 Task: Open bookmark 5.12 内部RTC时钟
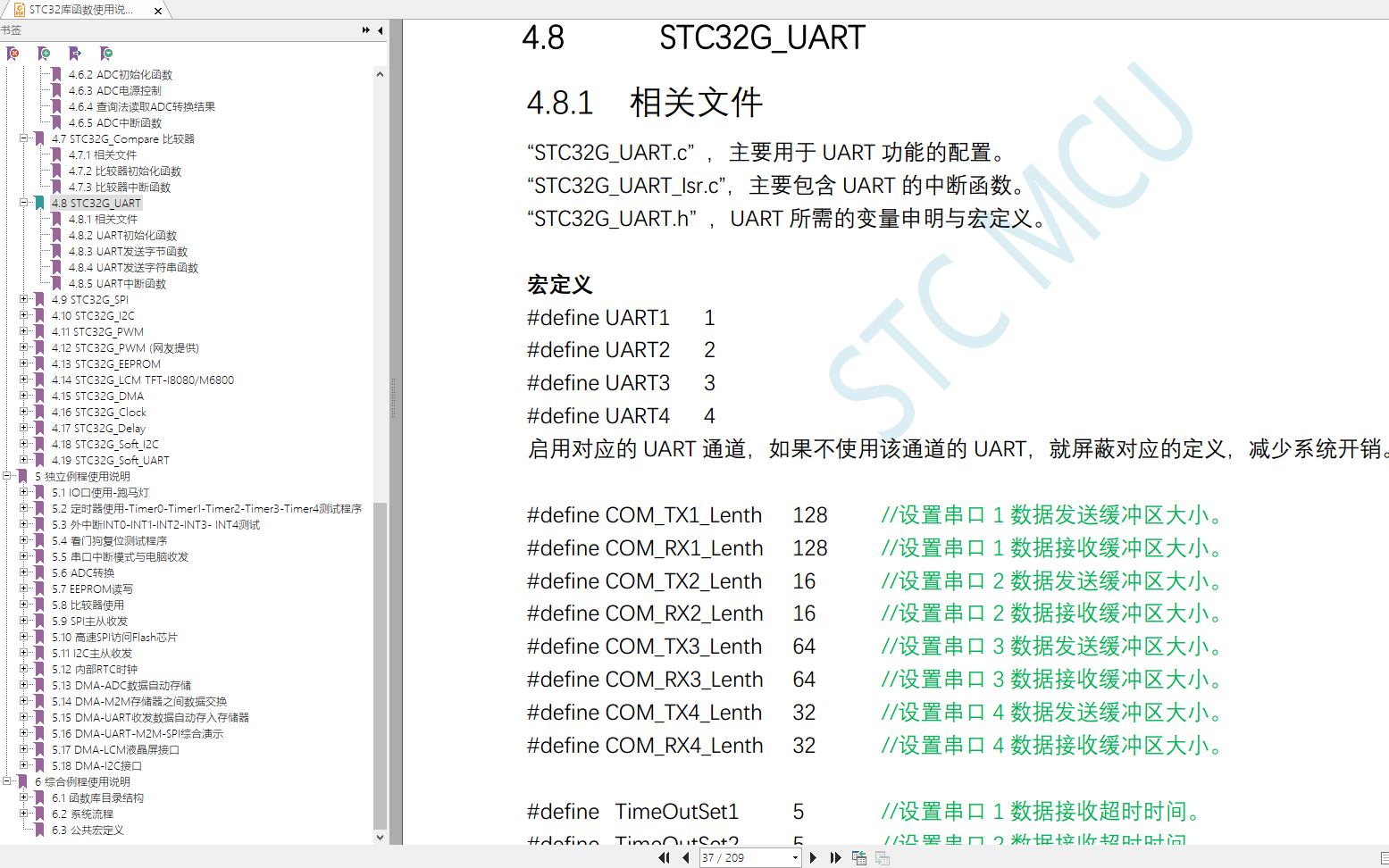click(94, 670)
